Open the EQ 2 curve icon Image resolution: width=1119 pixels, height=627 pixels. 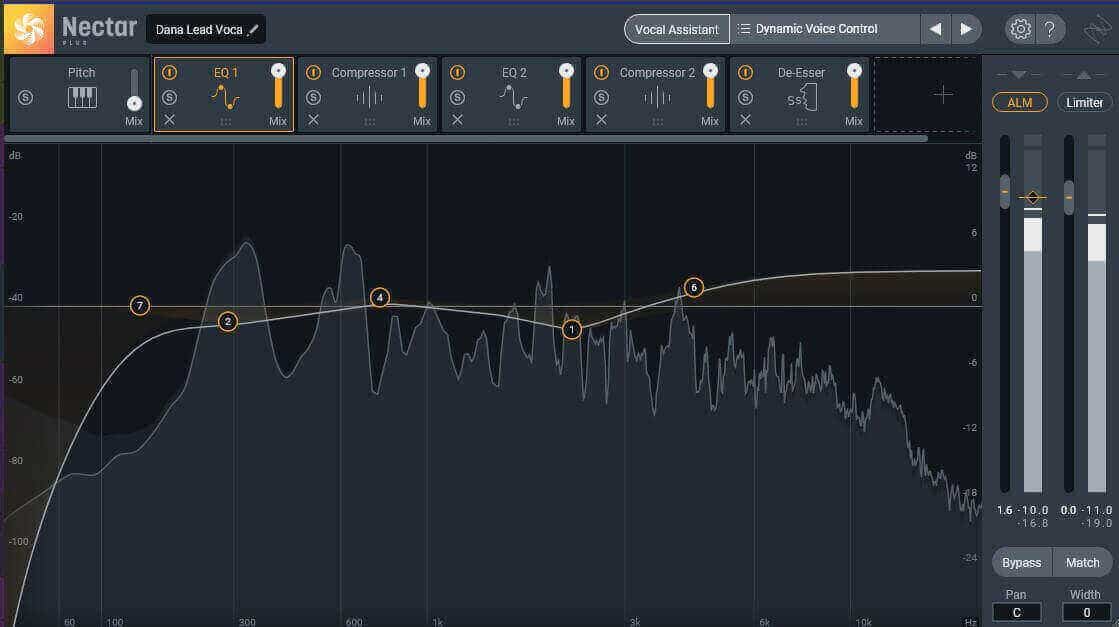tap(513, 97)
